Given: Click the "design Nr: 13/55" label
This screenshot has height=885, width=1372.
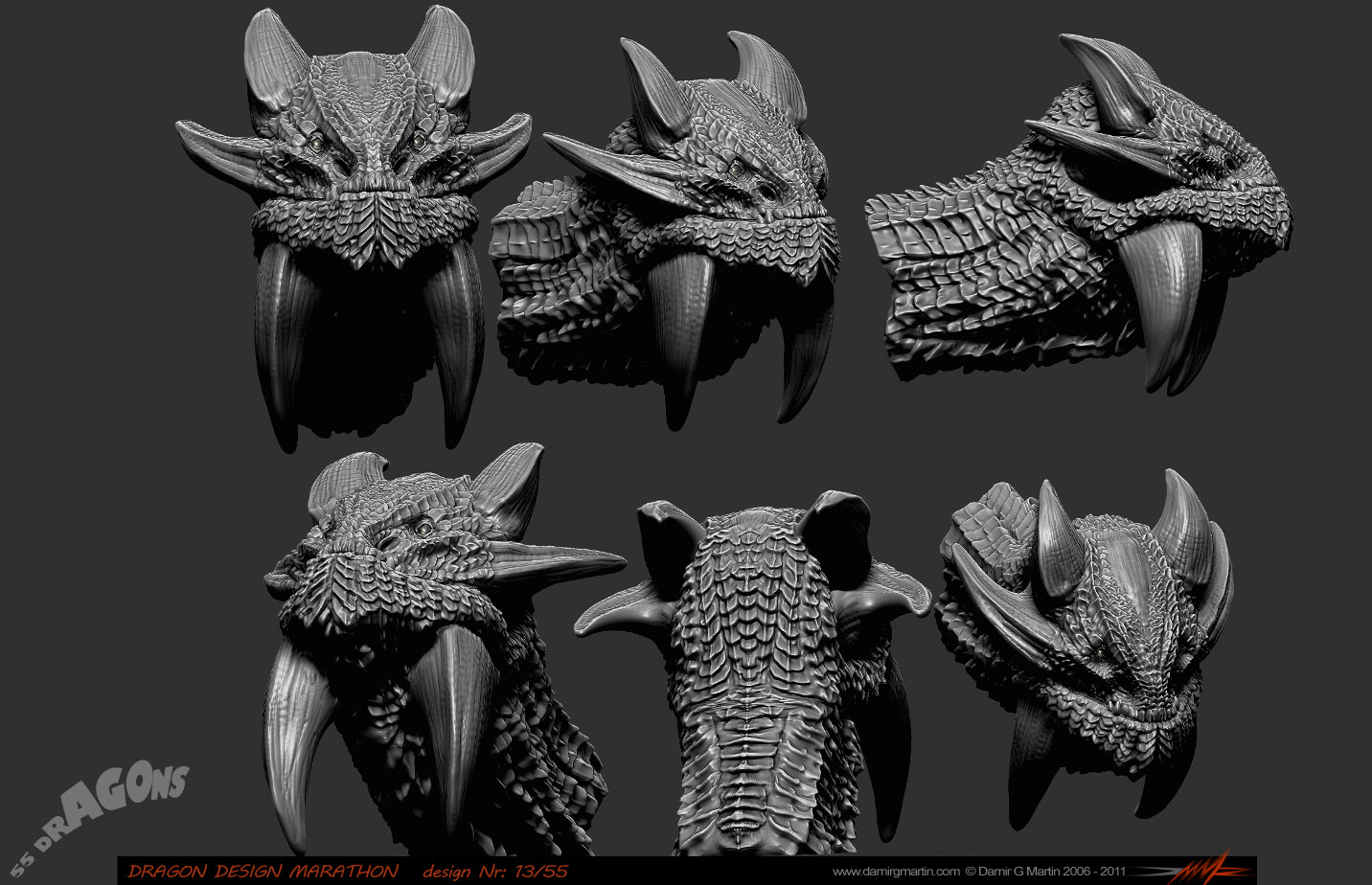Looking at the screenshot, I should (x=495, y=871).
